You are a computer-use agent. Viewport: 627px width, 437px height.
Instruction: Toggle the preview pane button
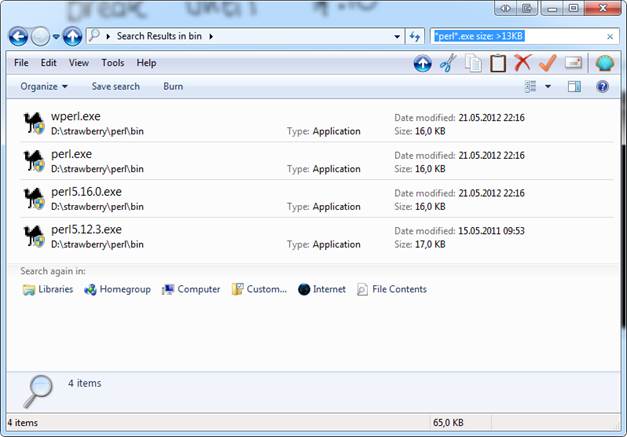coord(574,87)
